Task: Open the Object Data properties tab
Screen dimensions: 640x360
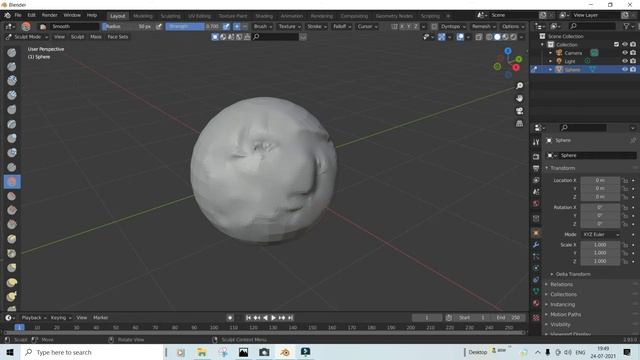Action: click(536, 291)
